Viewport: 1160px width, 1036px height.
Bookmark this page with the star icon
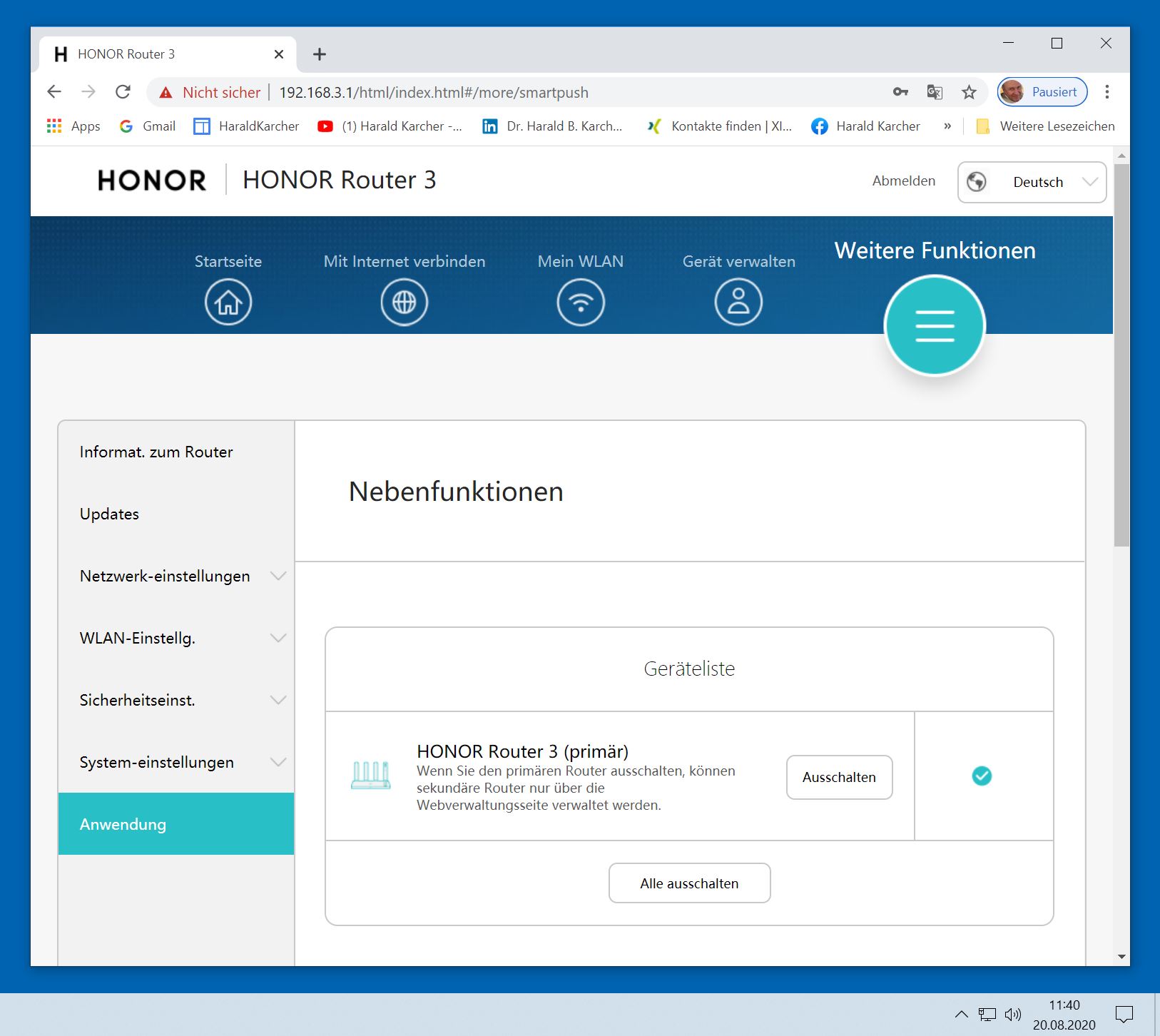[x=969, y=92]
